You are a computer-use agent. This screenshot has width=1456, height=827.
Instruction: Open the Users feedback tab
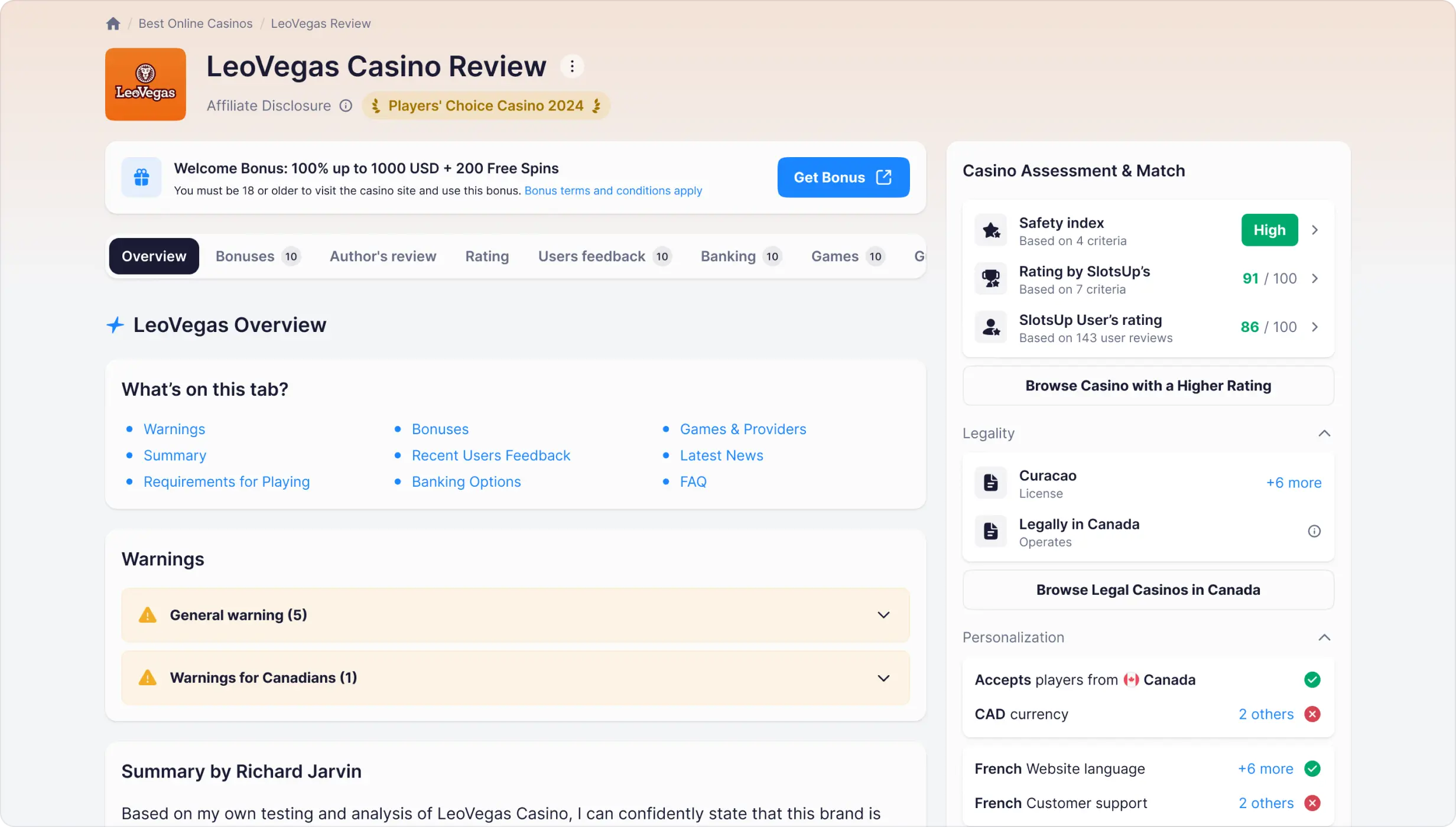pos(593,256)
